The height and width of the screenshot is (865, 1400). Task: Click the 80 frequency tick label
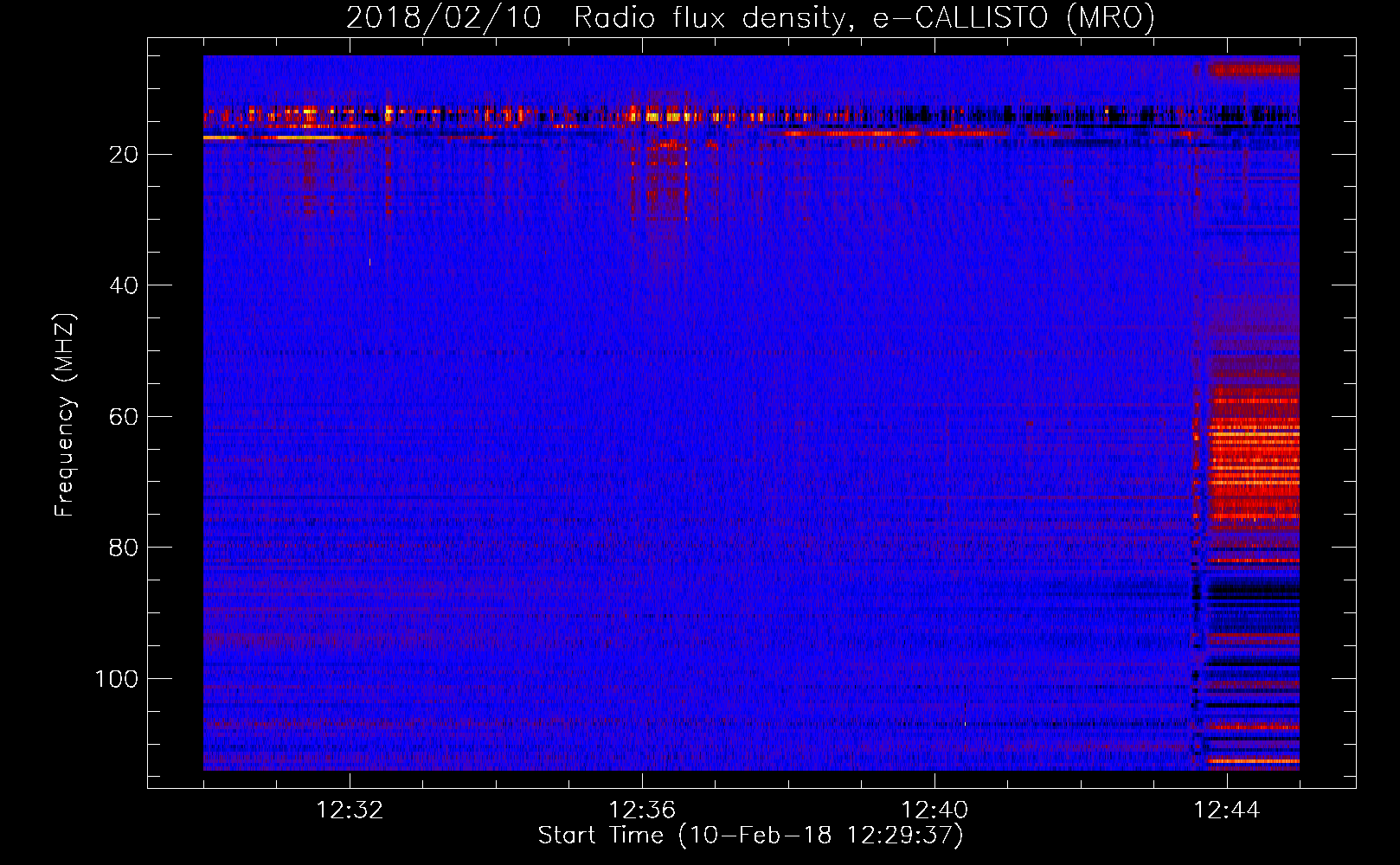[125, 548]
